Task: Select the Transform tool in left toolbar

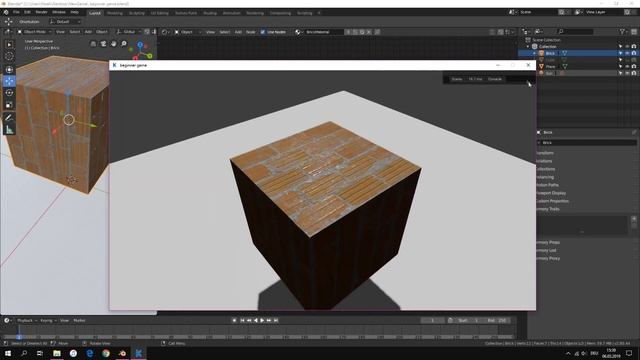Action: 9,69
